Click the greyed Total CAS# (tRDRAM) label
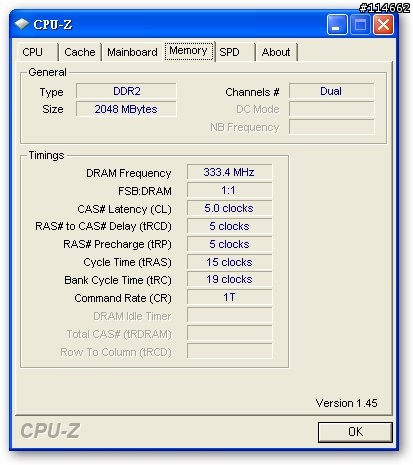Screen dimensions: 413x465 (x=119, y=334)
